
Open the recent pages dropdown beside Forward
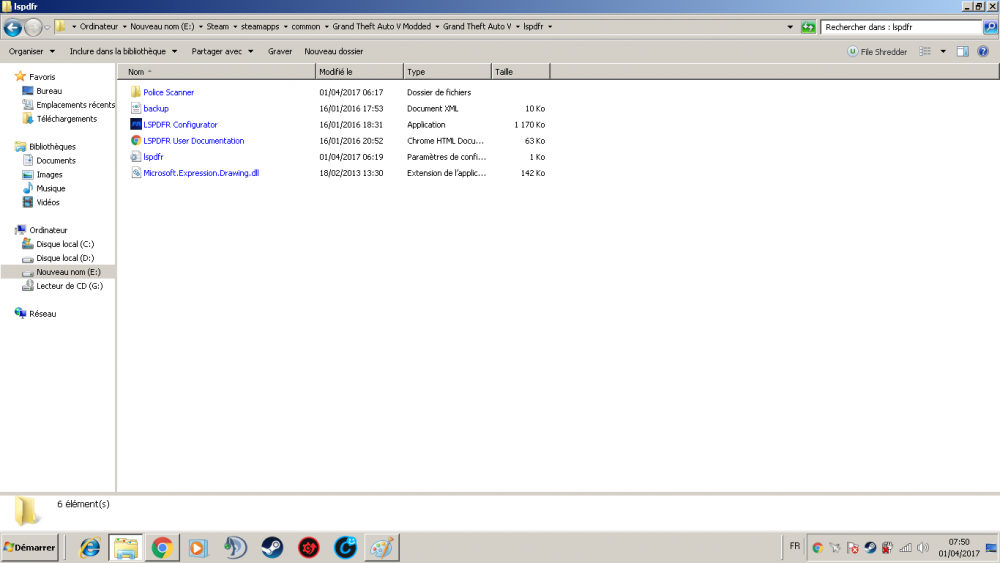click(47, 27)
